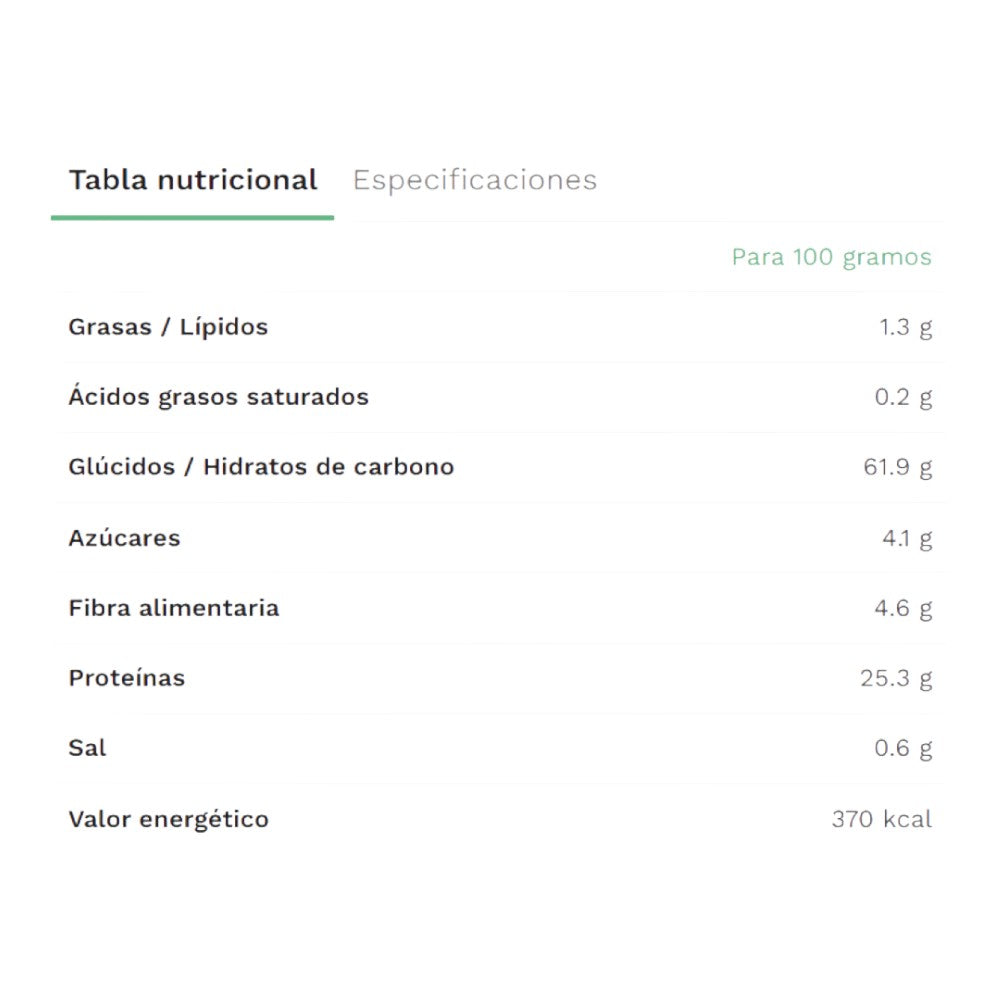The image size is (1000, 1000).
Task: Select the Ácidos grasos saturados label
Action: tap(218, 397)
